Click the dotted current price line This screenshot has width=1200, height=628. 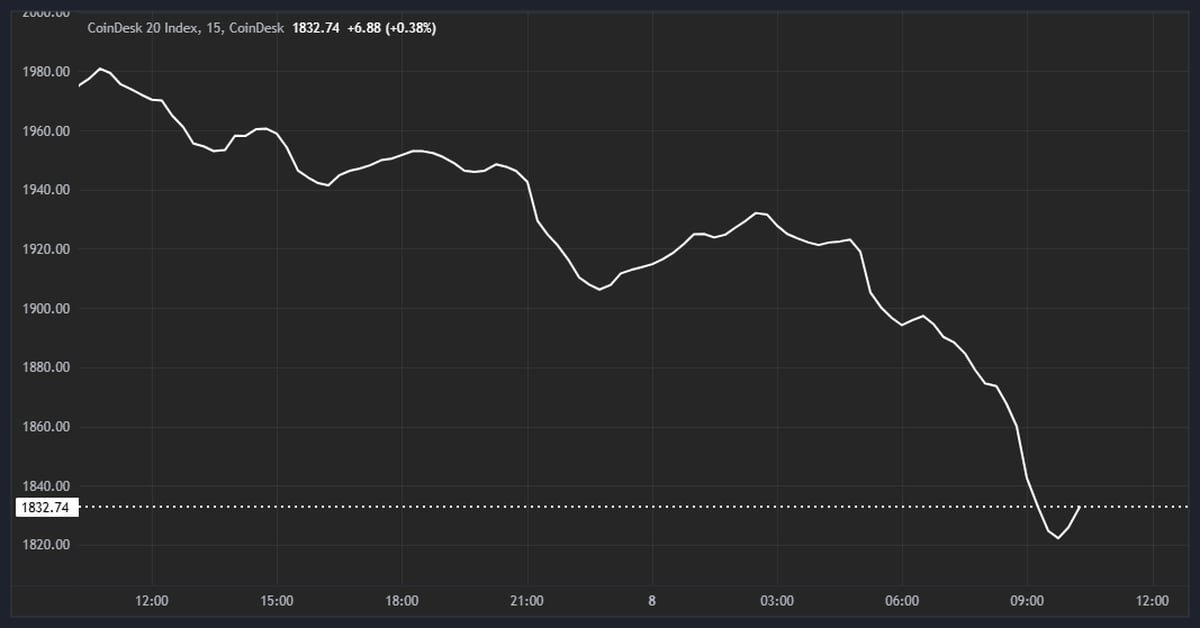coord(600,508)
